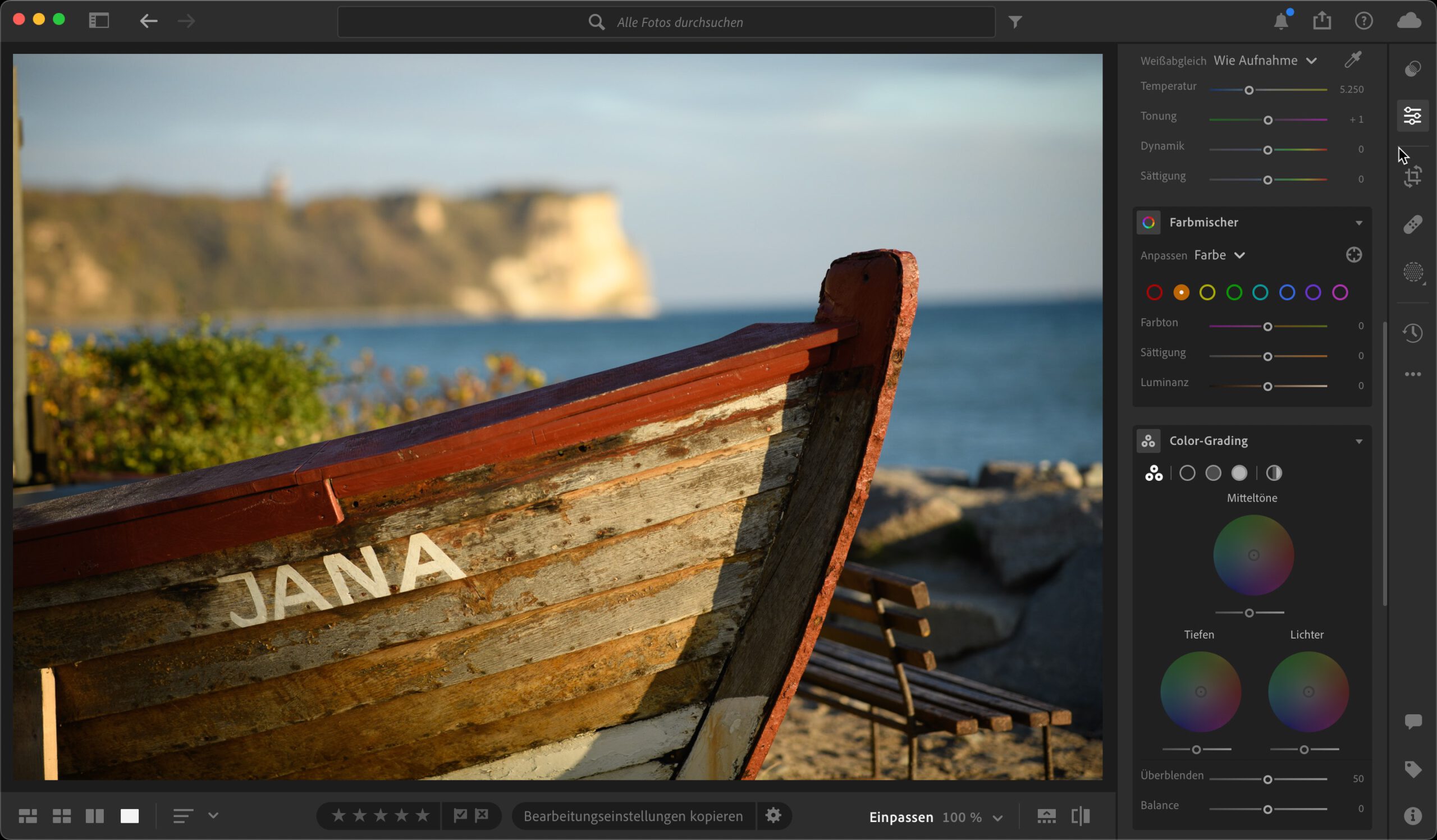Screen dimensions: 1437x840
Task: Open the masking tool
Action: point(1412,272)
